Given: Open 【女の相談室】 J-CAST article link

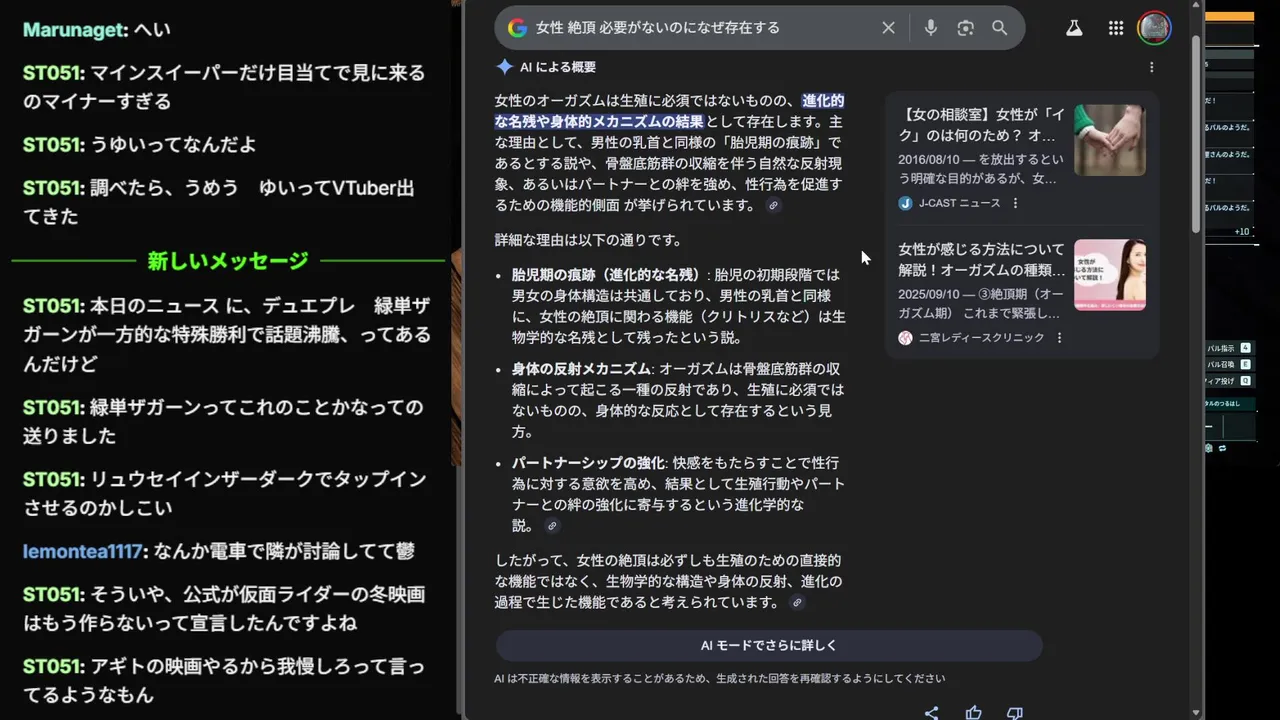Looking at the screenshot, I should pyautogui.click(x=981, y=124).
